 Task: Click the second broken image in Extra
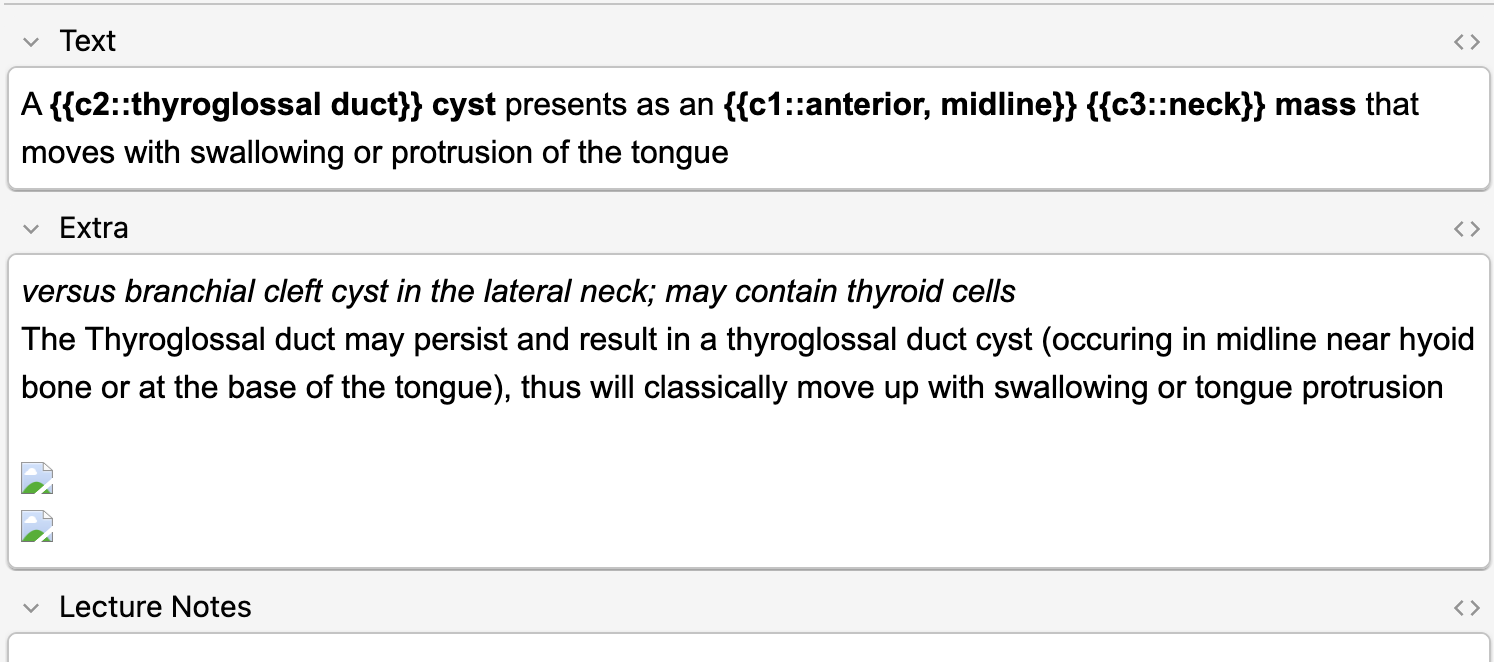pos(37,526)
